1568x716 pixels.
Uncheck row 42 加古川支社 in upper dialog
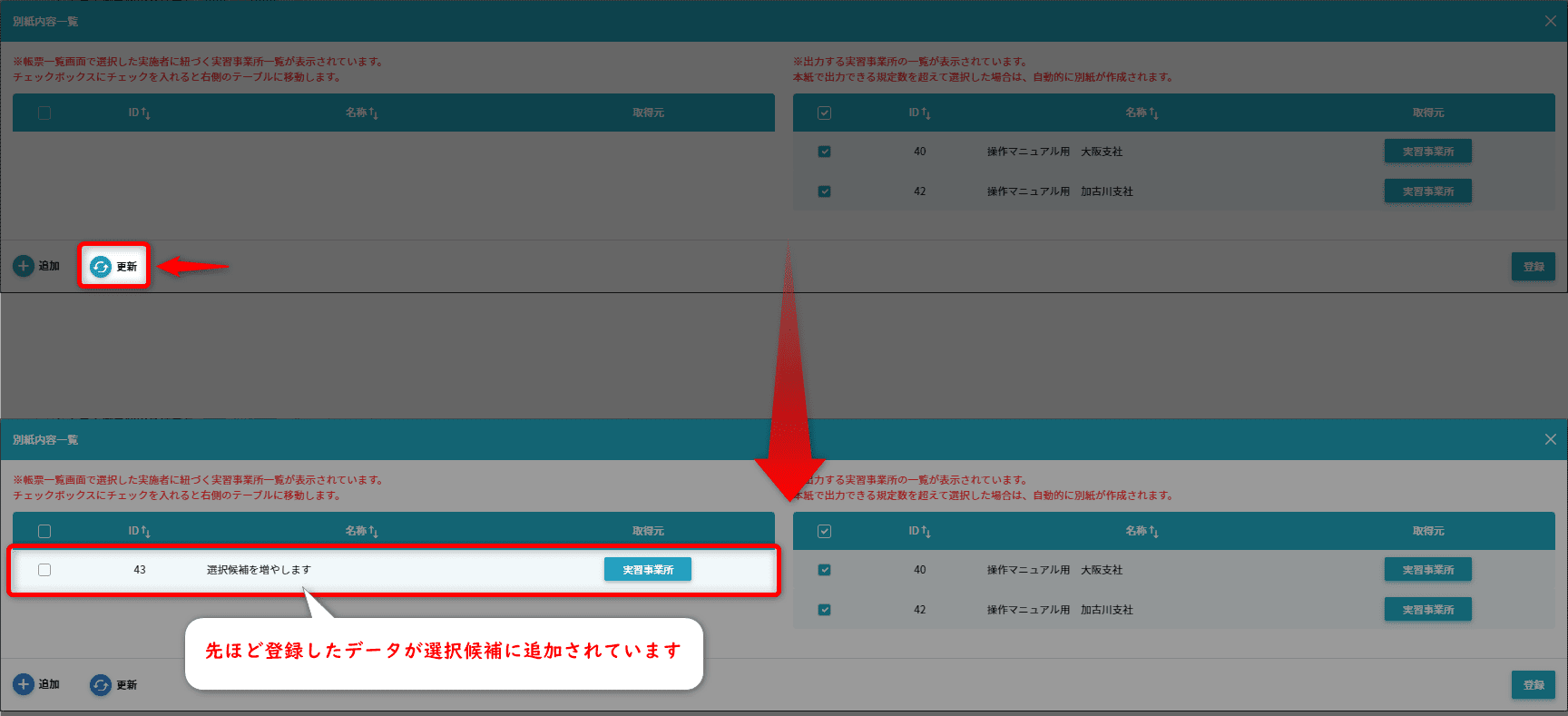824,191
